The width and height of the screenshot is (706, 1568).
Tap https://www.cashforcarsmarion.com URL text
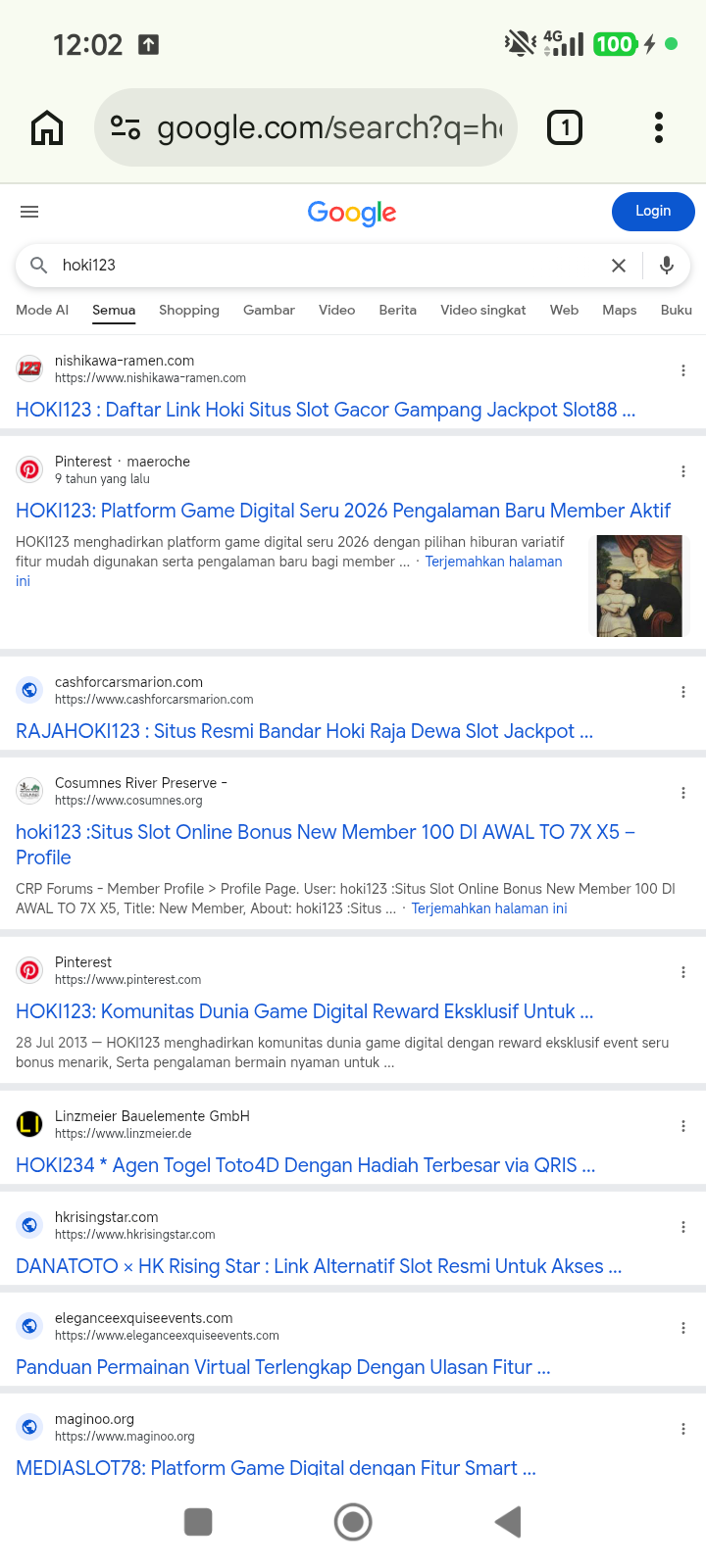154,700
